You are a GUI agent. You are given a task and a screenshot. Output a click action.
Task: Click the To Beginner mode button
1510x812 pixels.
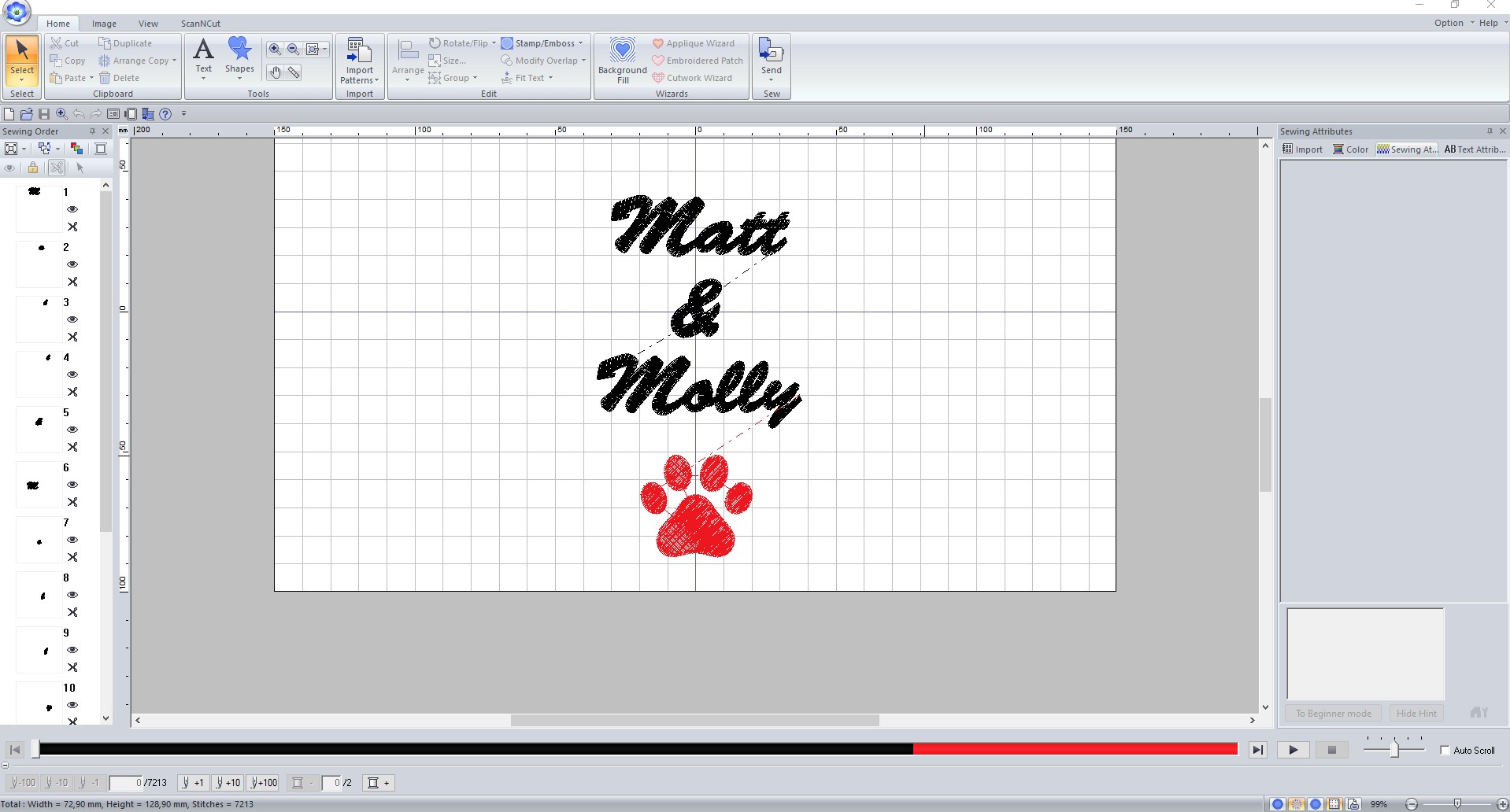tap(1333, 714)
